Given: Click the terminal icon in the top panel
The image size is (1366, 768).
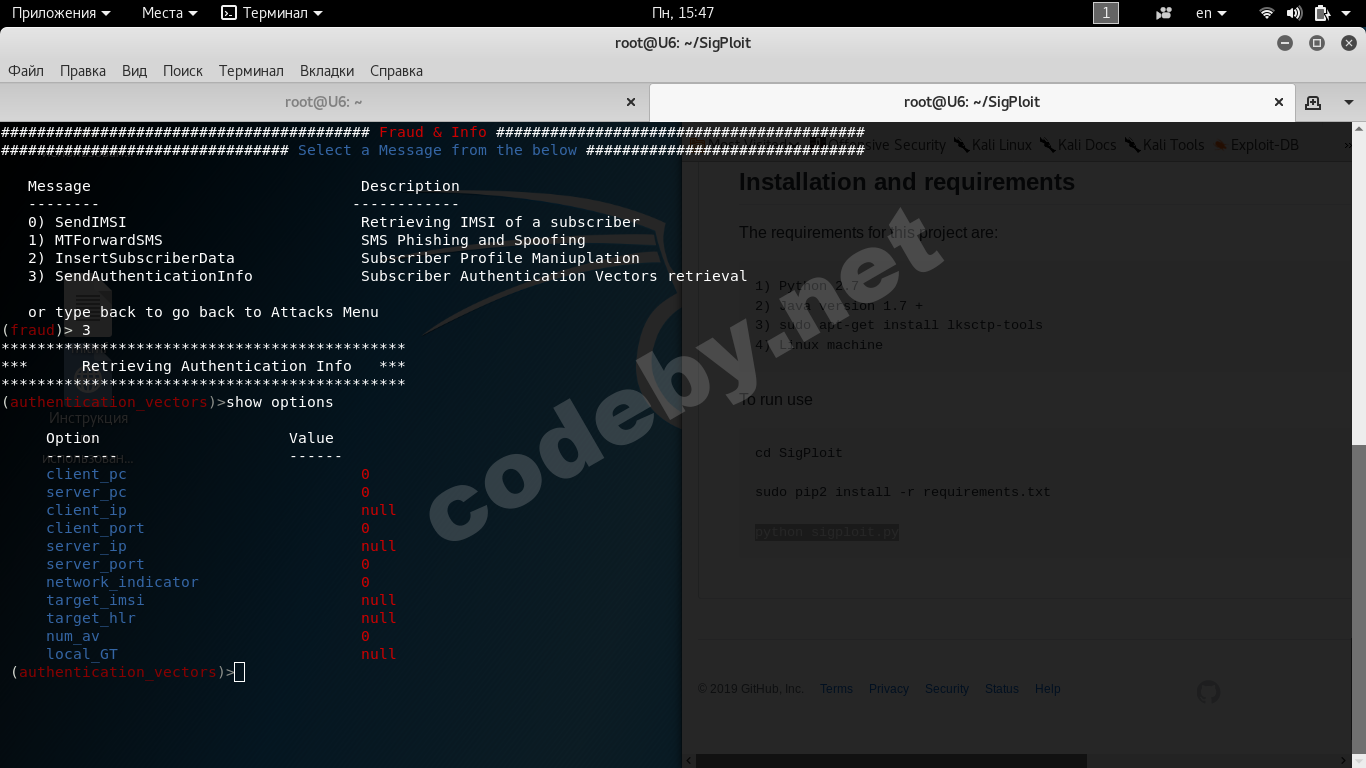Looking at the screenshot, I should tap(229, 13).
